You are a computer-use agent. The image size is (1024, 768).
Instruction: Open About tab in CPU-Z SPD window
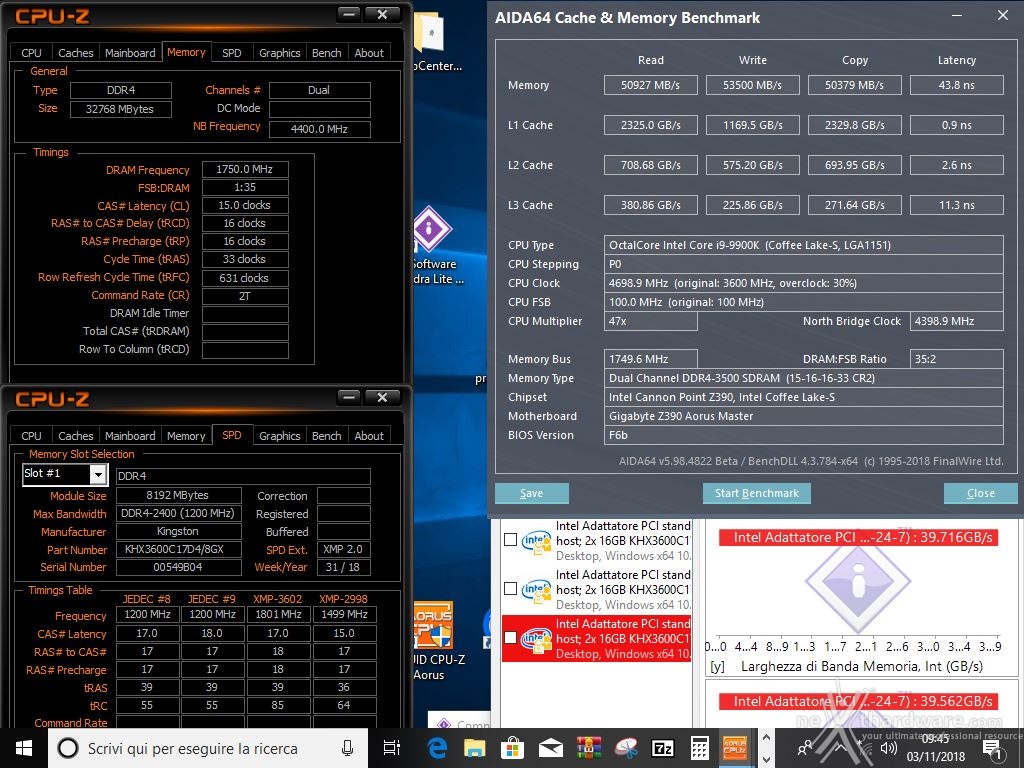369,436
